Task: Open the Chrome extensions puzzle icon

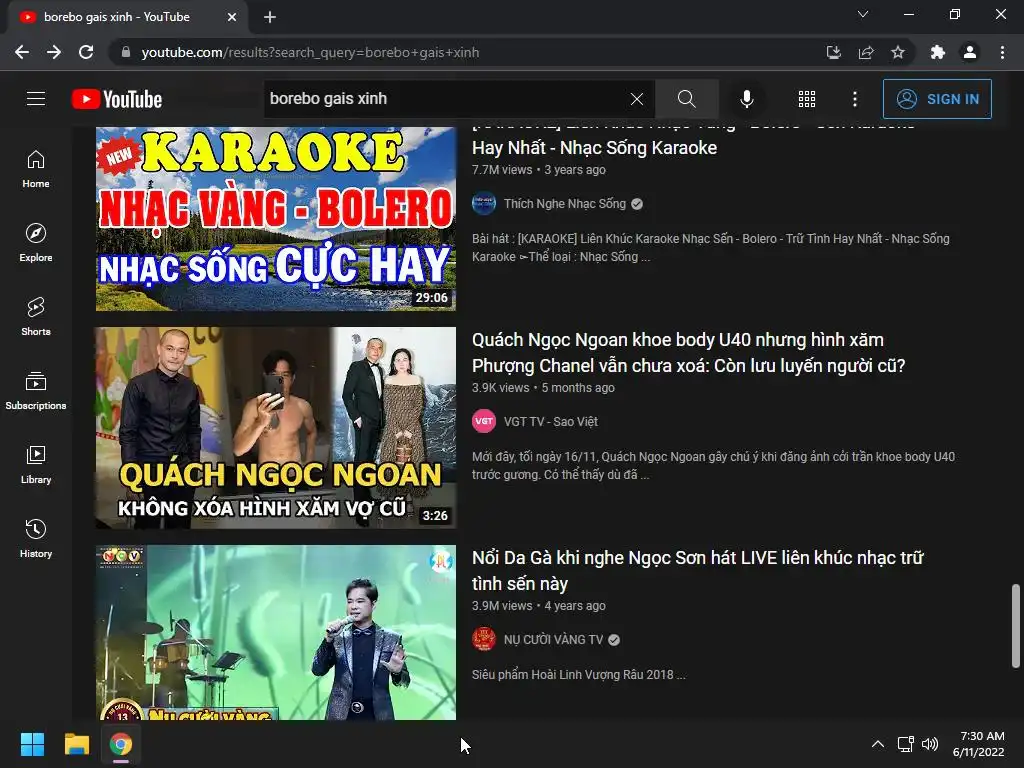Action: [x=937, y=52]
